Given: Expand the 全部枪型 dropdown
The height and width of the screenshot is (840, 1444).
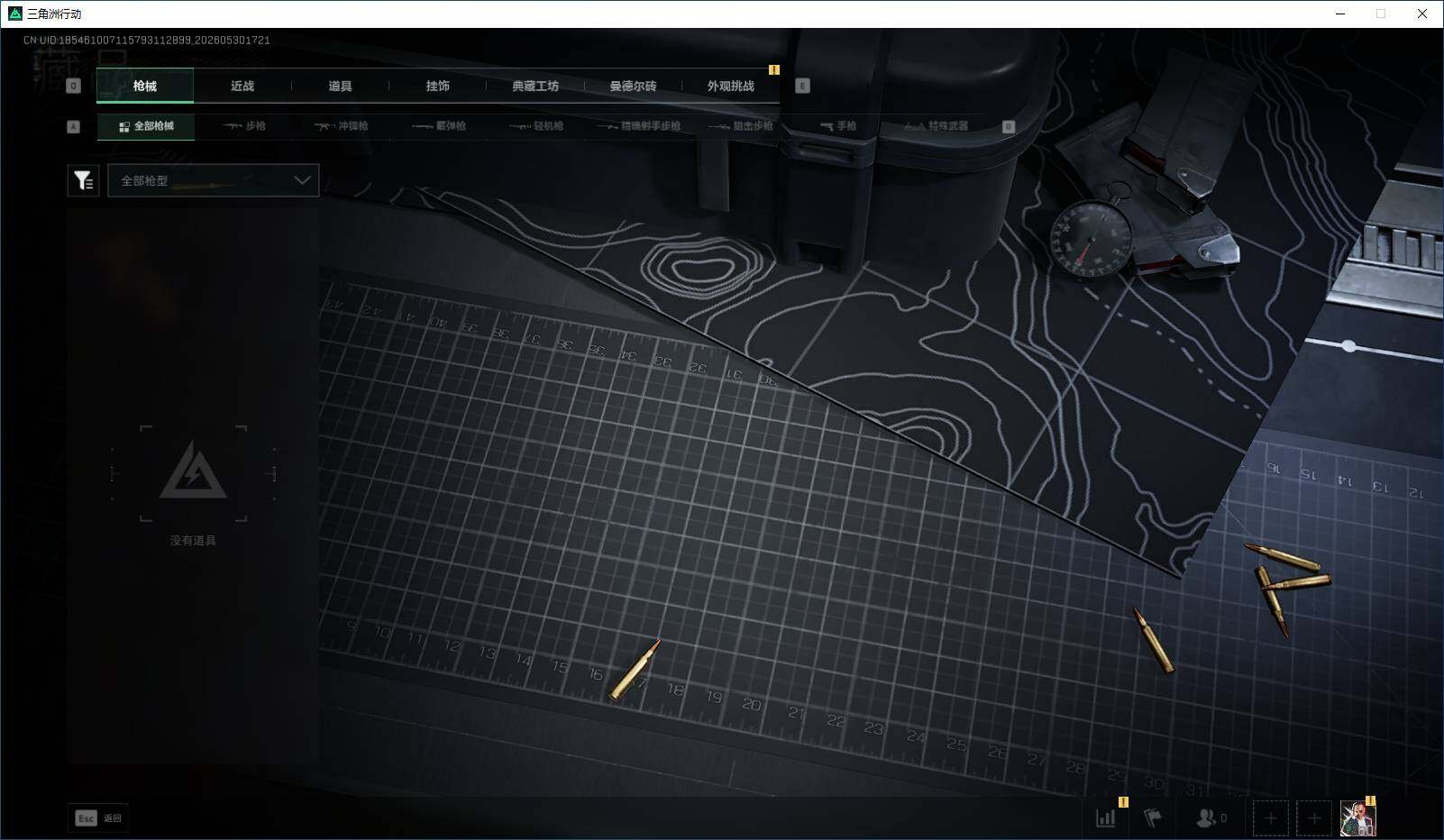Looking at the screenshot, I should coord(214,180).
